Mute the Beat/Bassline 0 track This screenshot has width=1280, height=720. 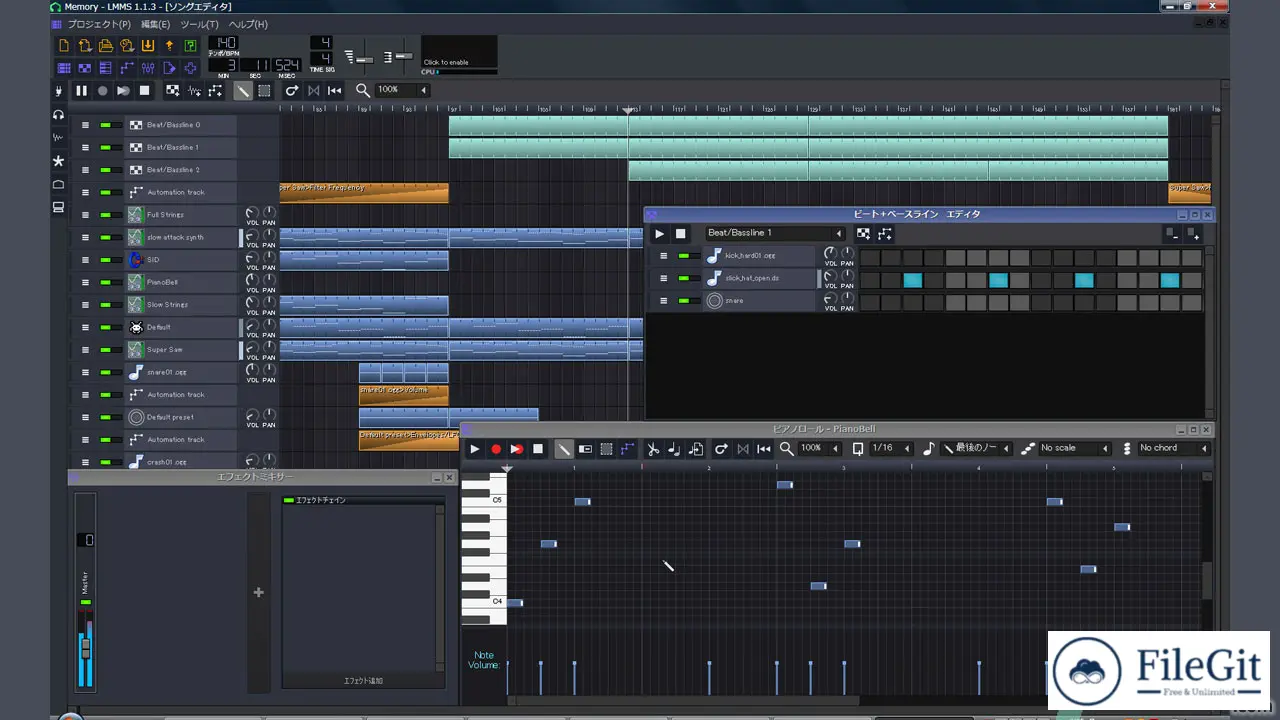click(x=104, y=125)
